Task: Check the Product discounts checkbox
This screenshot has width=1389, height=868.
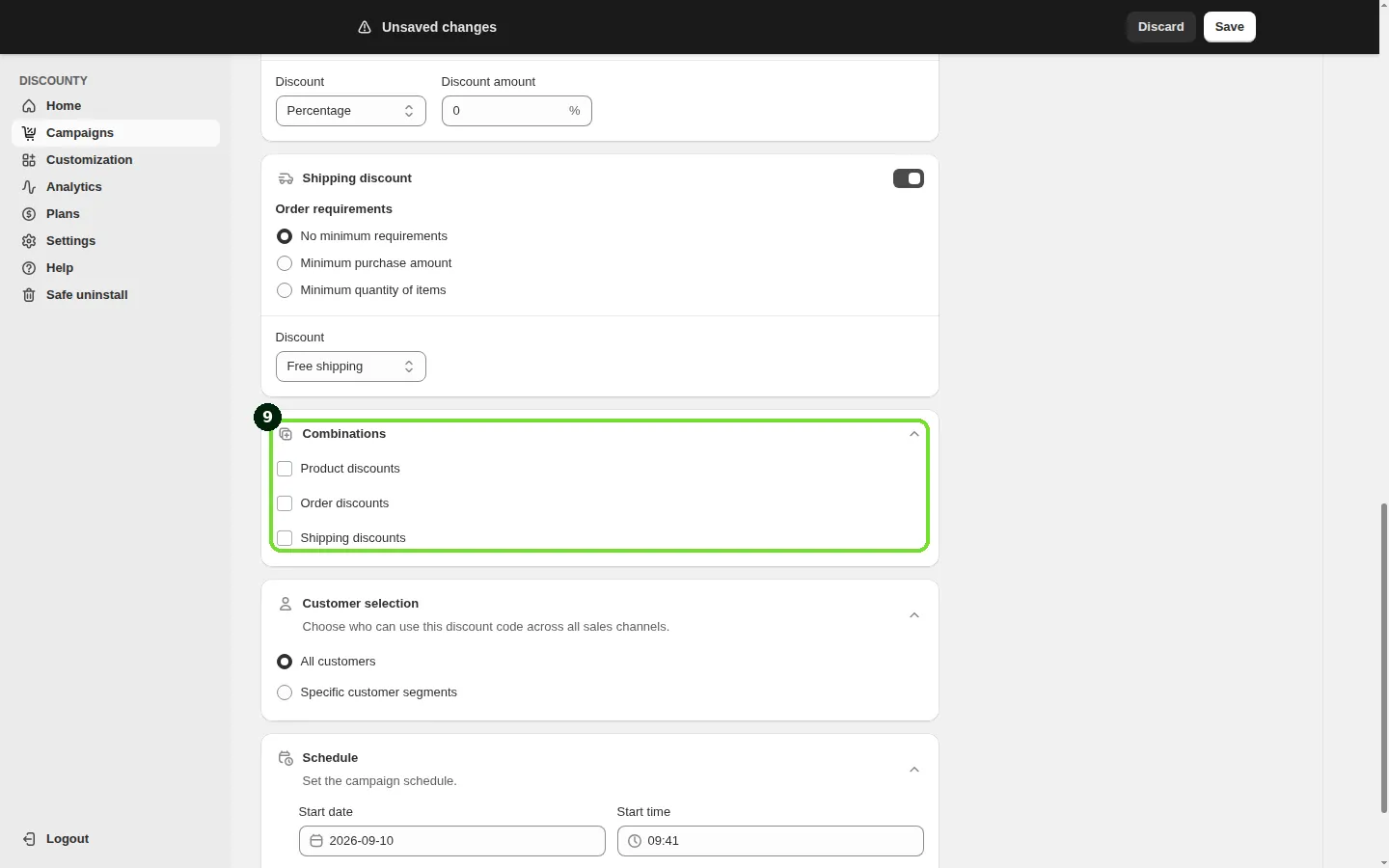Action: (285, 469)
